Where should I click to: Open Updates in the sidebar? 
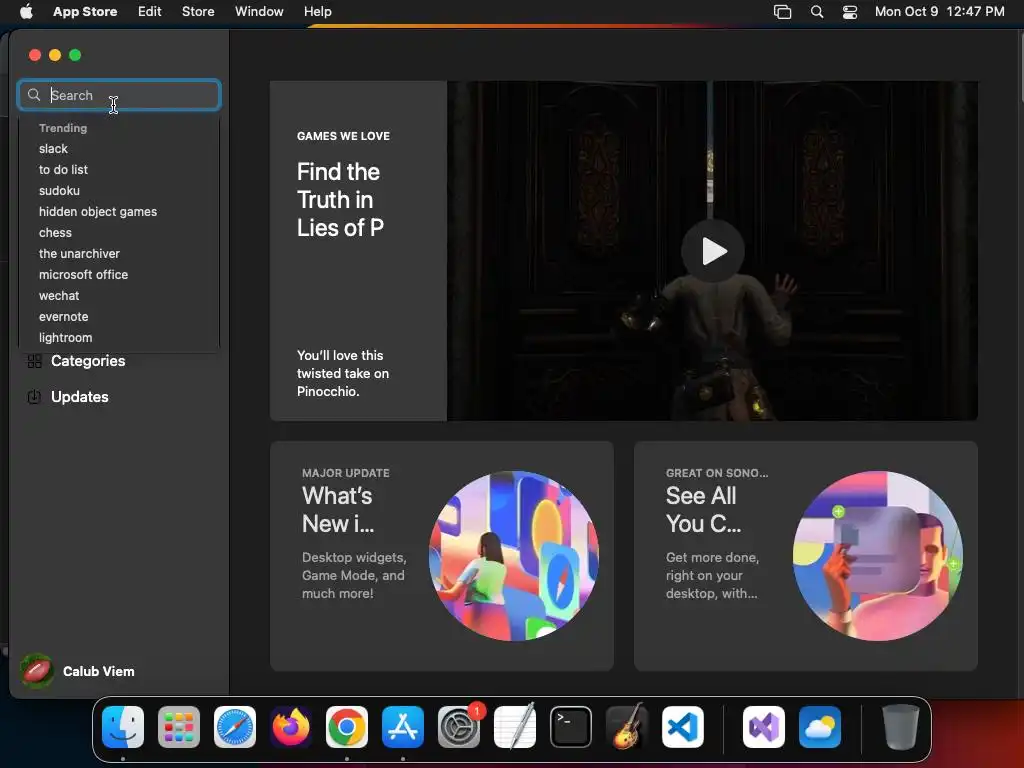tap(79, 397)
